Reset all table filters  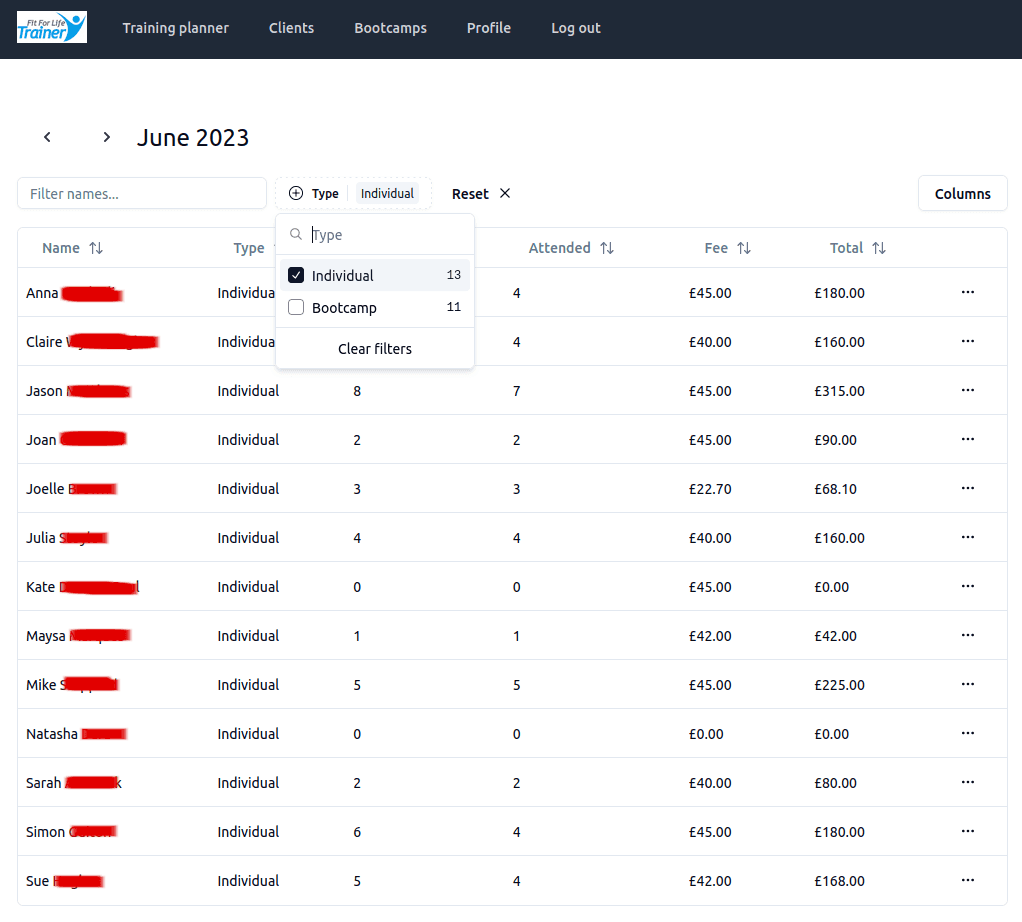[x=481, y=194]
